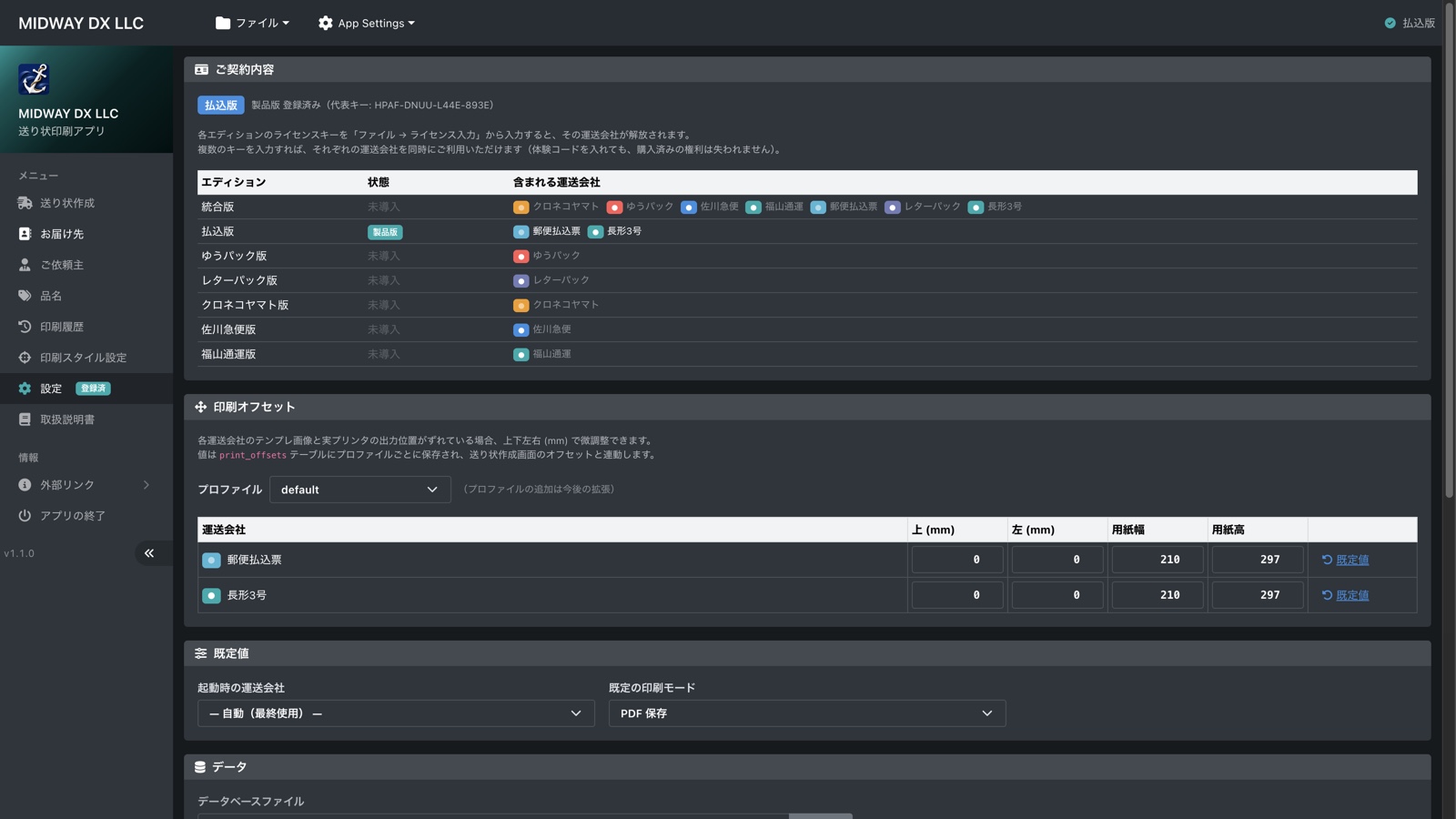This screenshot has height=819, width=1456.
Task: Click the 製品版 status badge in 払込版 row
Action: point(385,232)
